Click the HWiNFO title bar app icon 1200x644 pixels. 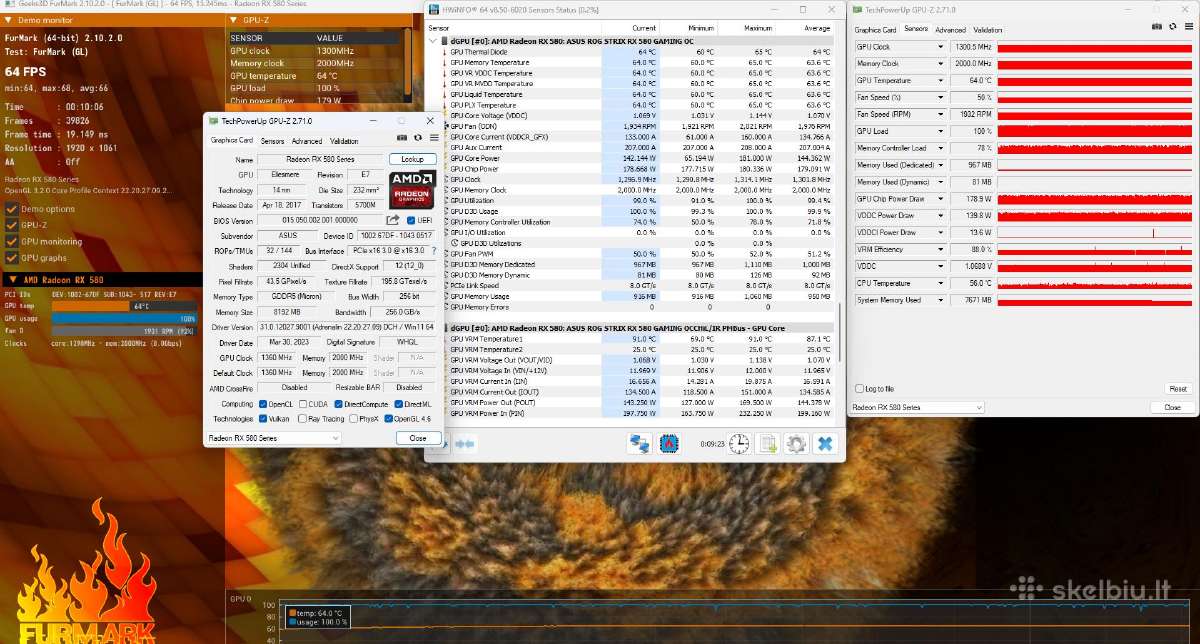(434, 9)
